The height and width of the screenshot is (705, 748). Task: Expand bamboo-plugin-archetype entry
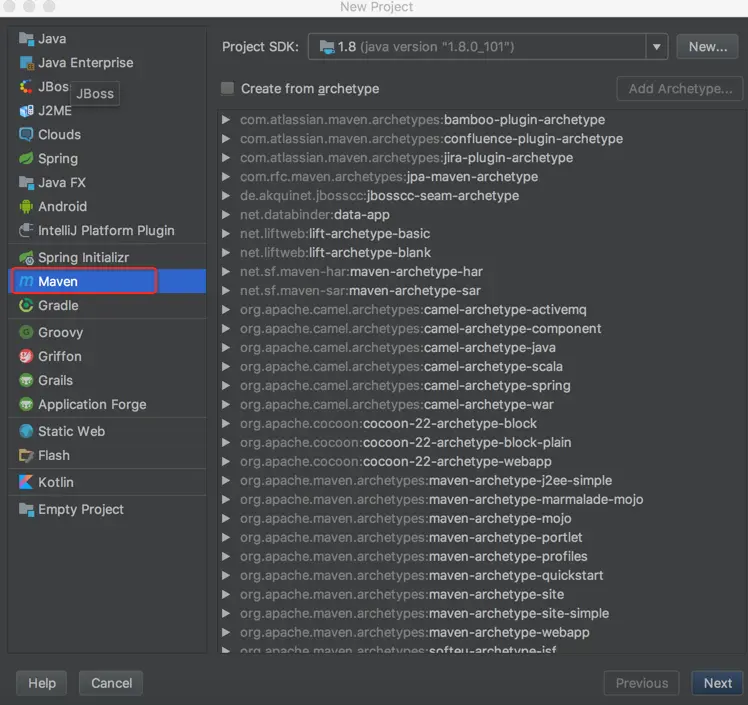[226, 120]
